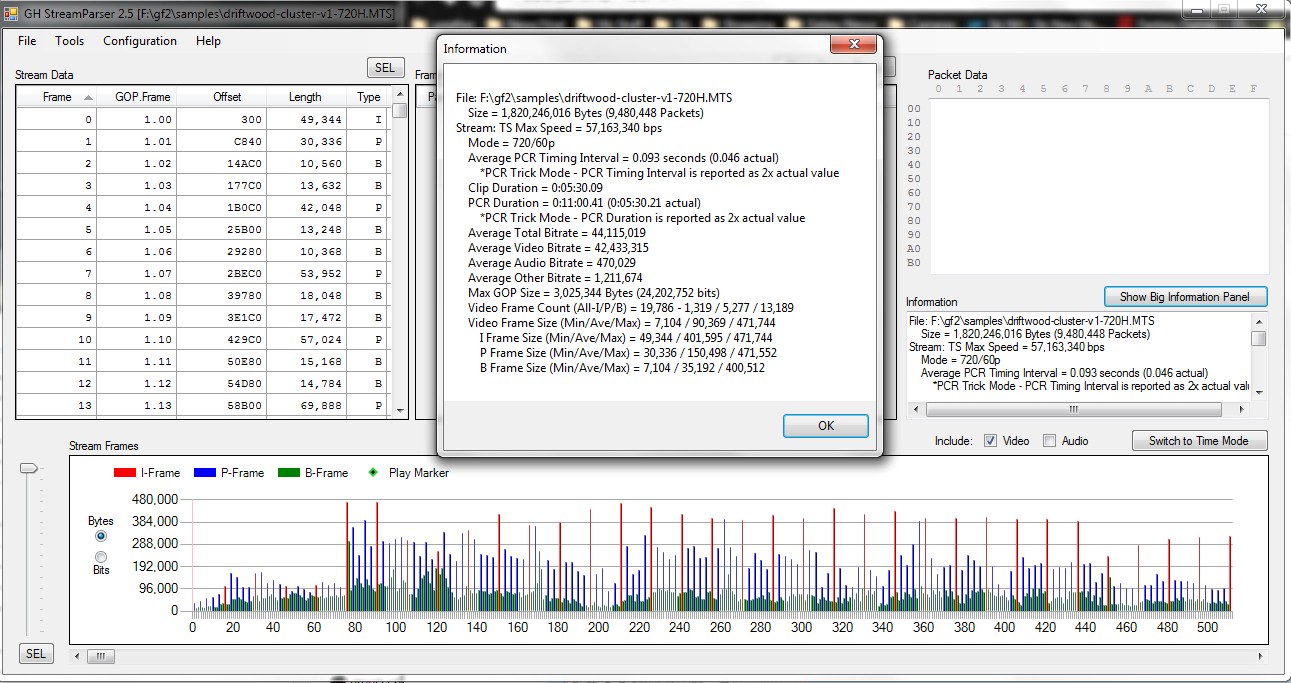Viewport: 1291px width, 683px height.
Task: Click the Packet Data hex area
Action: 1099,185
